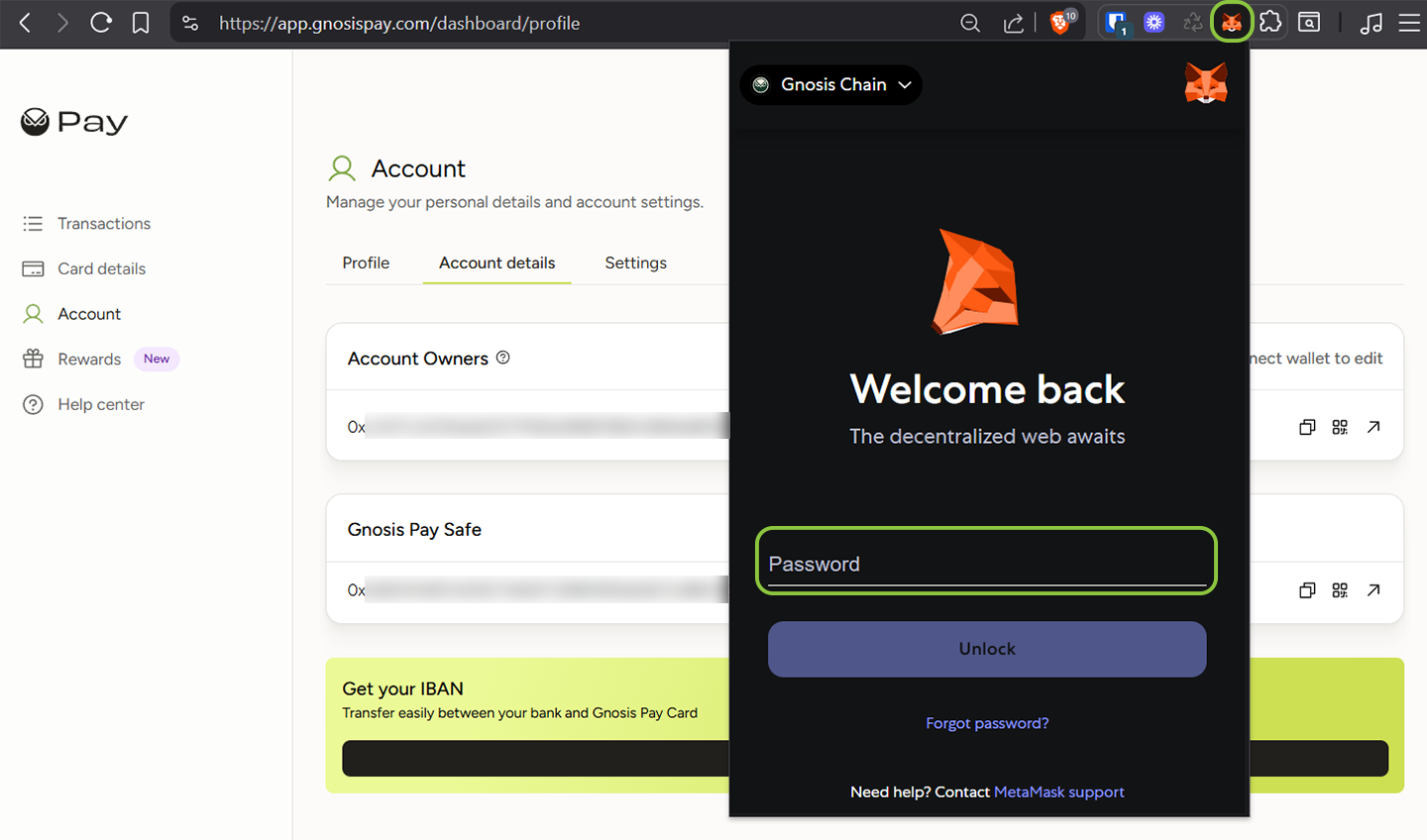Viewport: 1427px width, 840px height.
Task: Bookmark this page
Action: (x=141, y=23)
